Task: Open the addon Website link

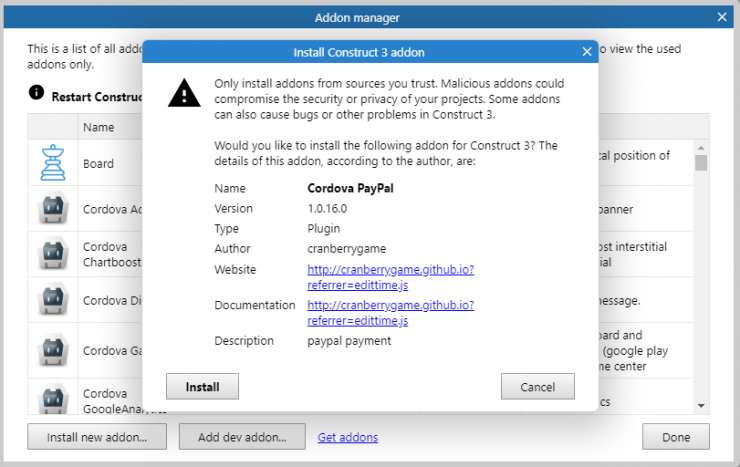Action: coord(390,270)
